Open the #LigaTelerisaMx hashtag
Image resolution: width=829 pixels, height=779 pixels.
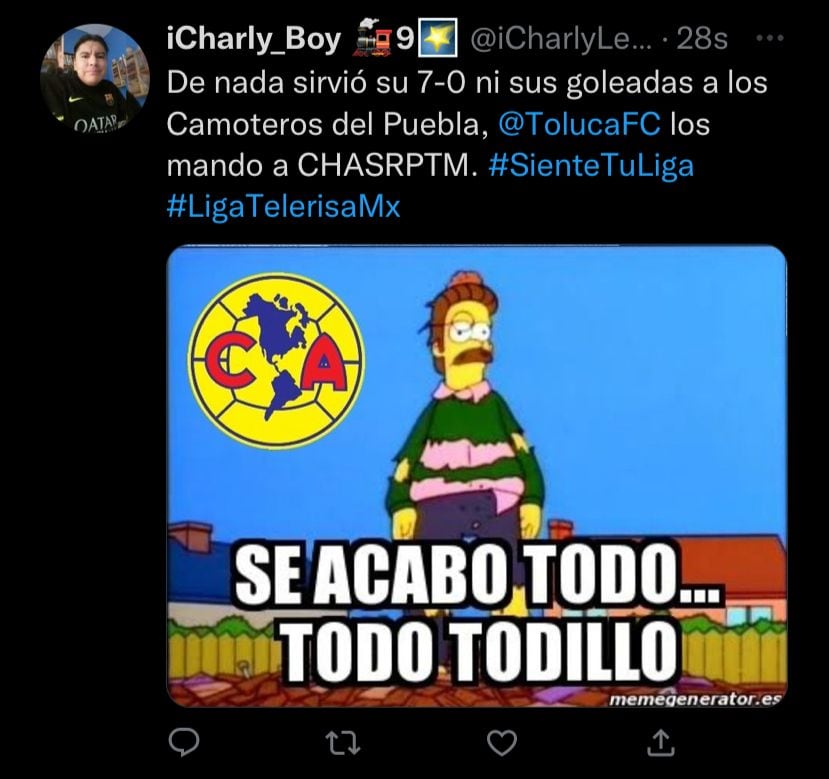click(283, 206)
